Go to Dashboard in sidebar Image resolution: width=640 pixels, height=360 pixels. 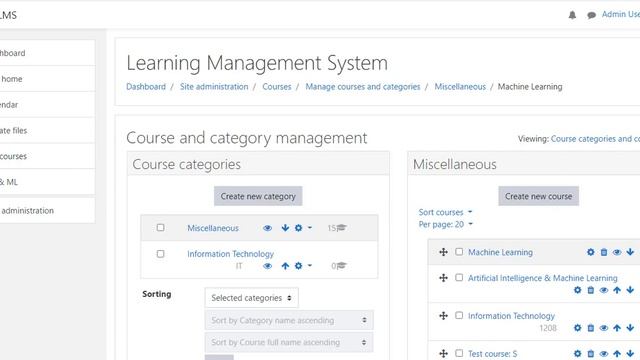(x=47, y=53)
